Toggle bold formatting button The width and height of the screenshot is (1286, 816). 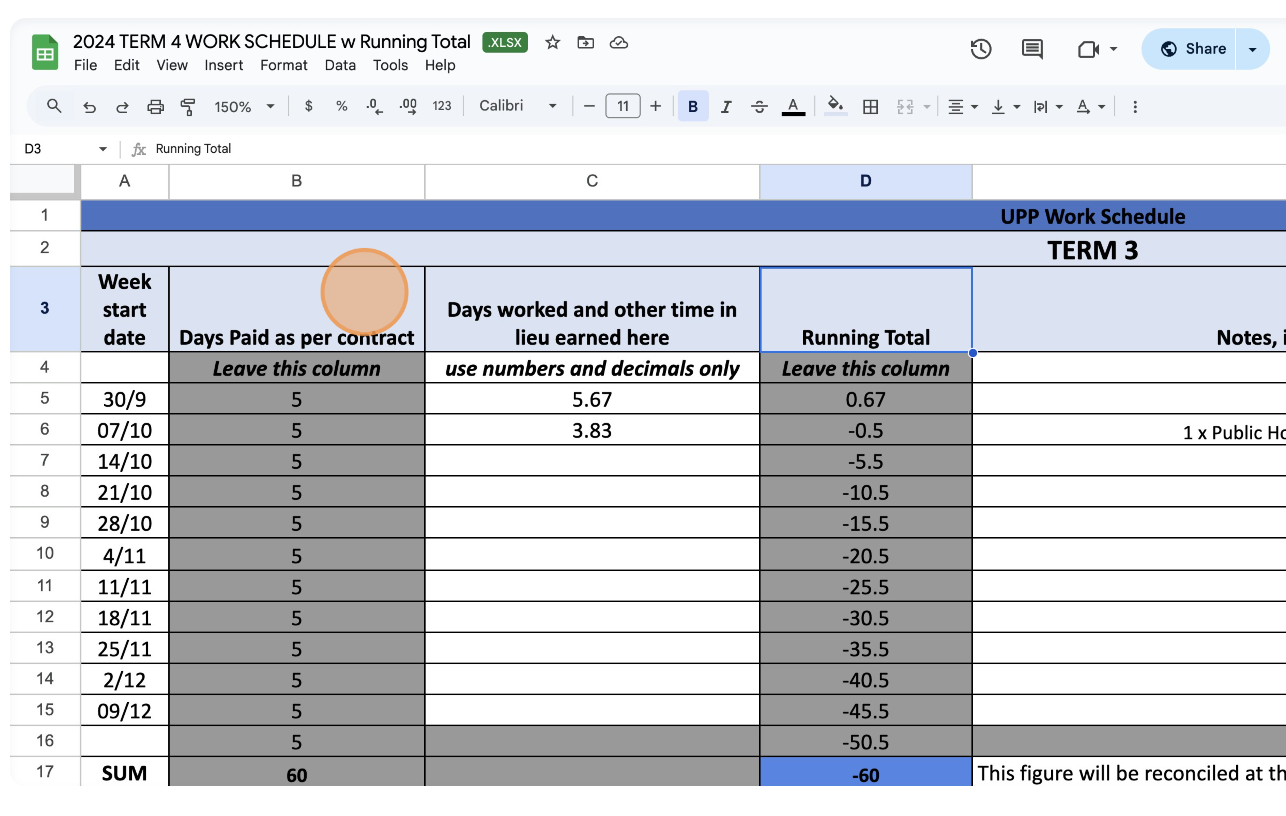tap(693, 106)
